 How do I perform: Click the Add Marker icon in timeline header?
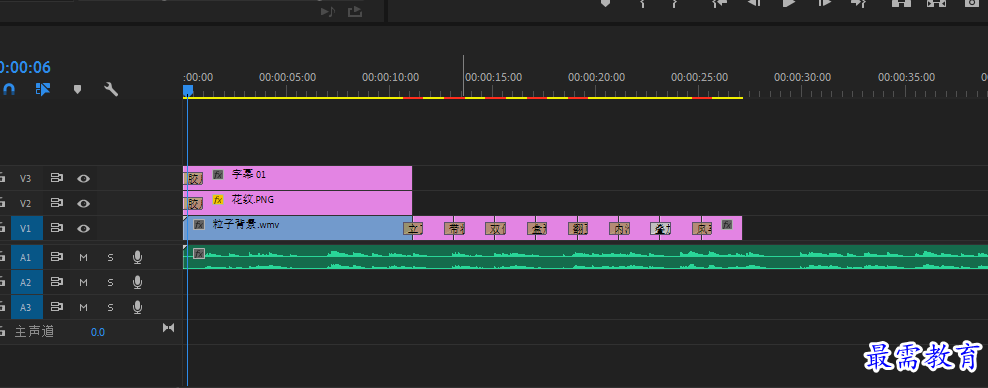(78, 89)
